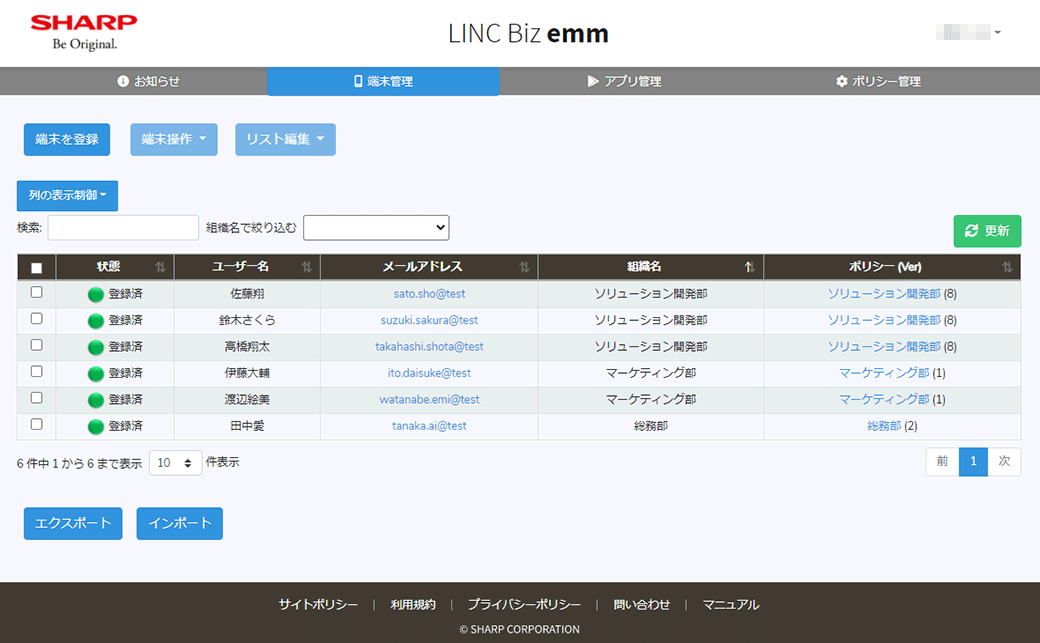Image resolution: width=1040 pixels, height=643 pixels.
Task: Open the 件表示 page size selector
Action: click(x=176, y=463)
